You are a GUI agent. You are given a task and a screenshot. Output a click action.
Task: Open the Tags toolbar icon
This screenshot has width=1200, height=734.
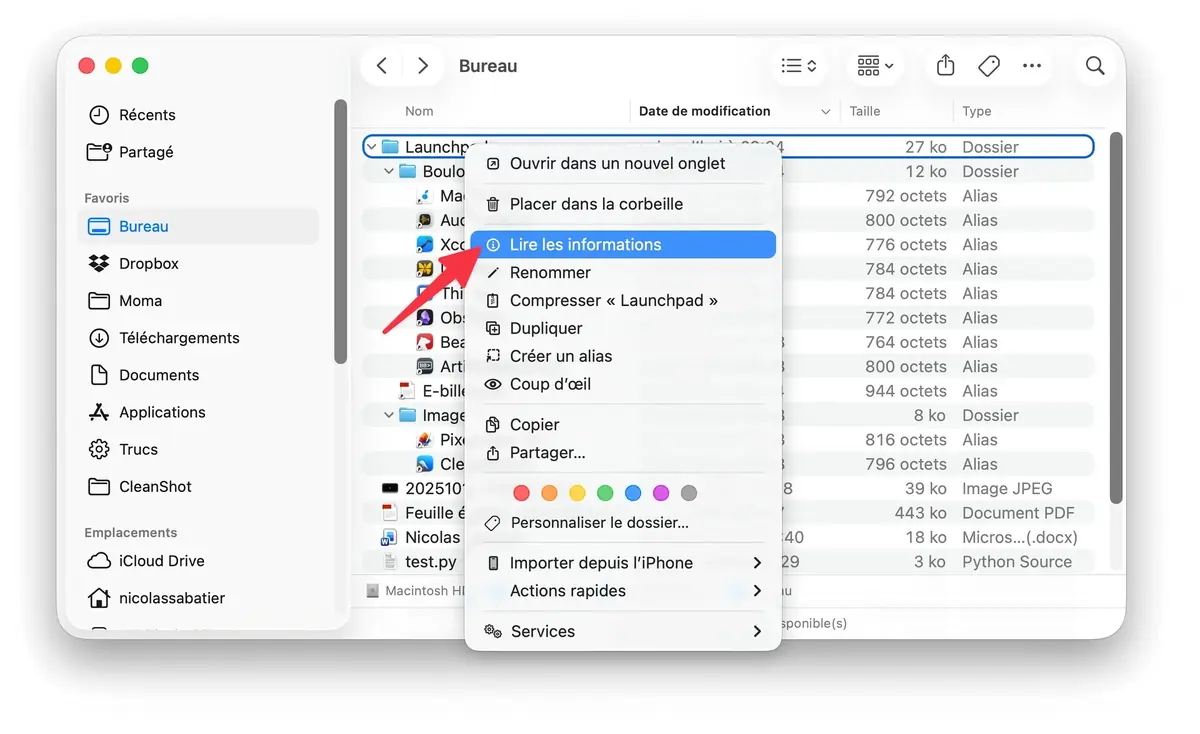click(989, 66)
